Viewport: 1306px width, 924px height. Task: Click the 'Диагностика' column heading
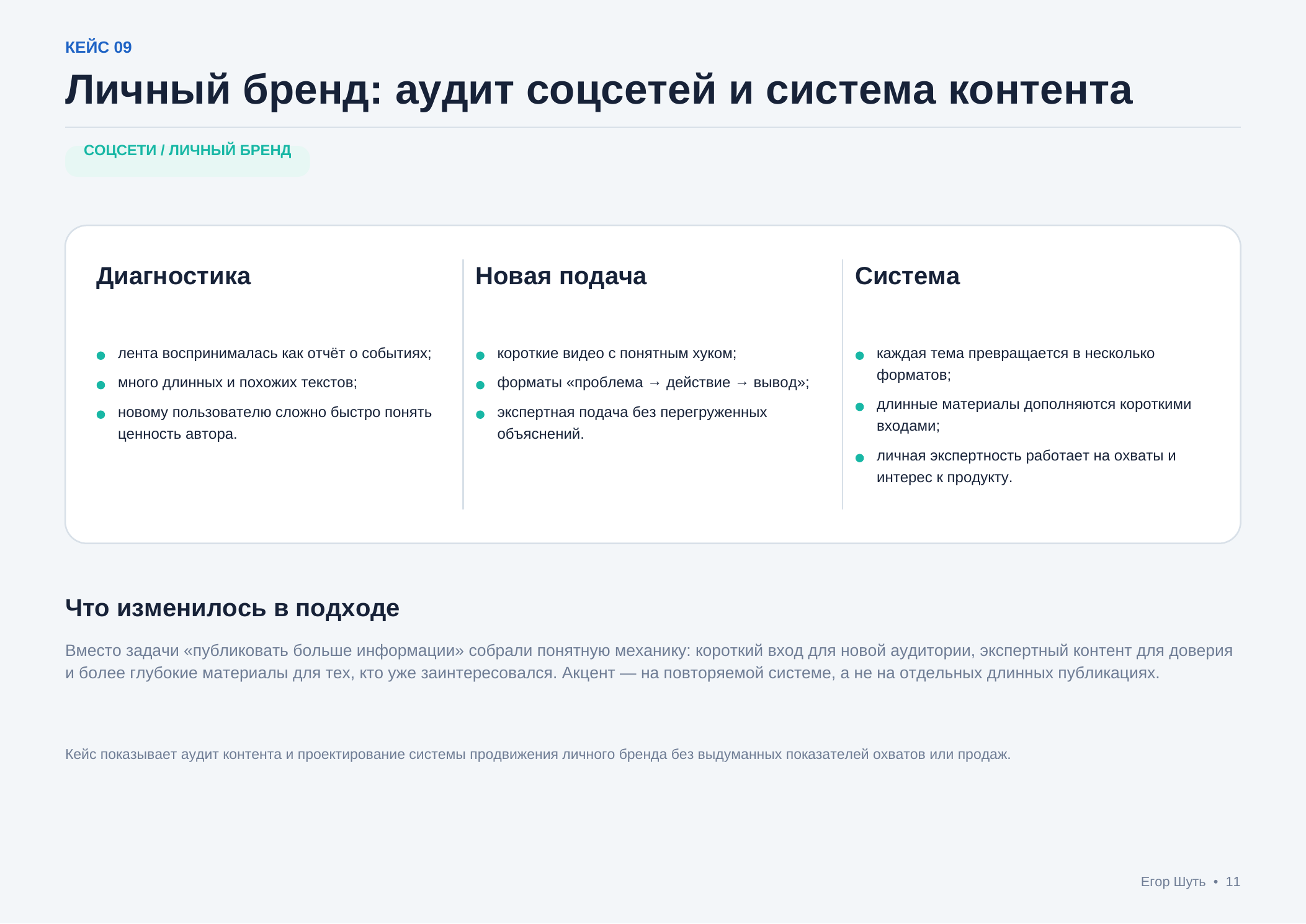(x=173, y=276)
